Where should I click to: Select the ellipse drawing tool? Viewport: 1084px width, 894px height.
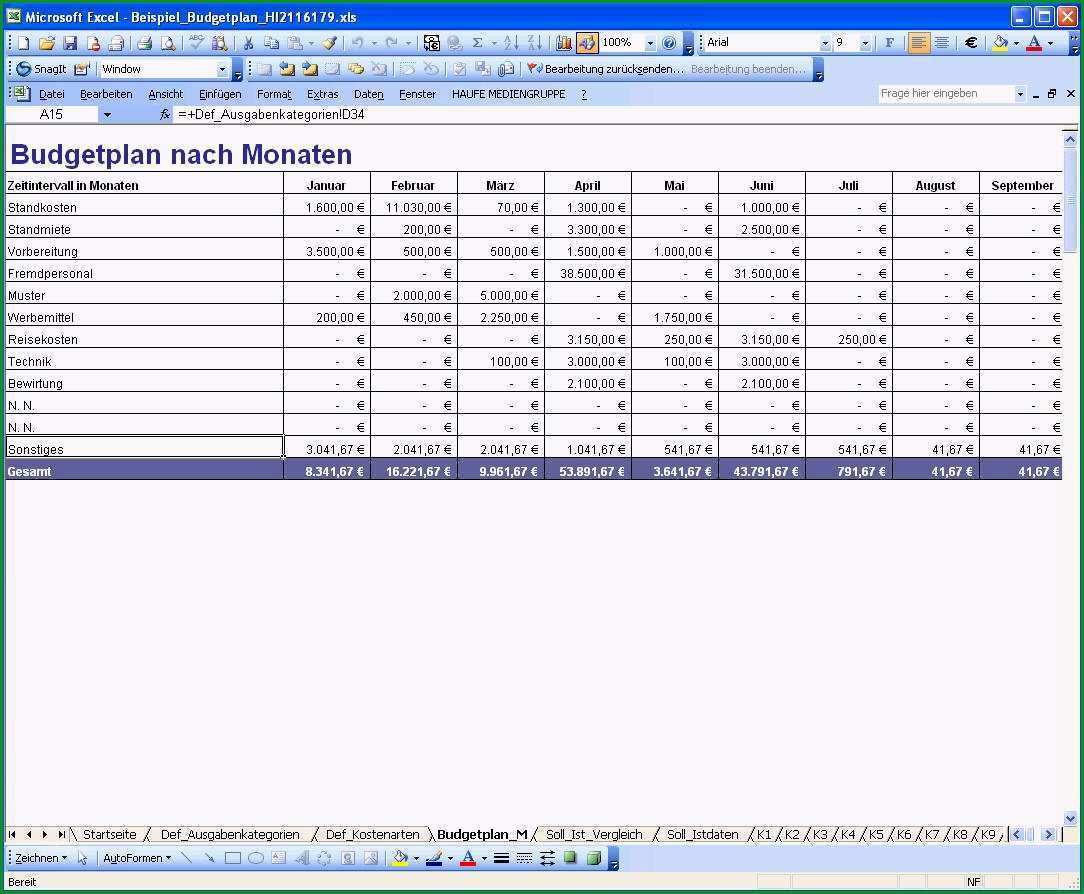[x=256, y=858]
